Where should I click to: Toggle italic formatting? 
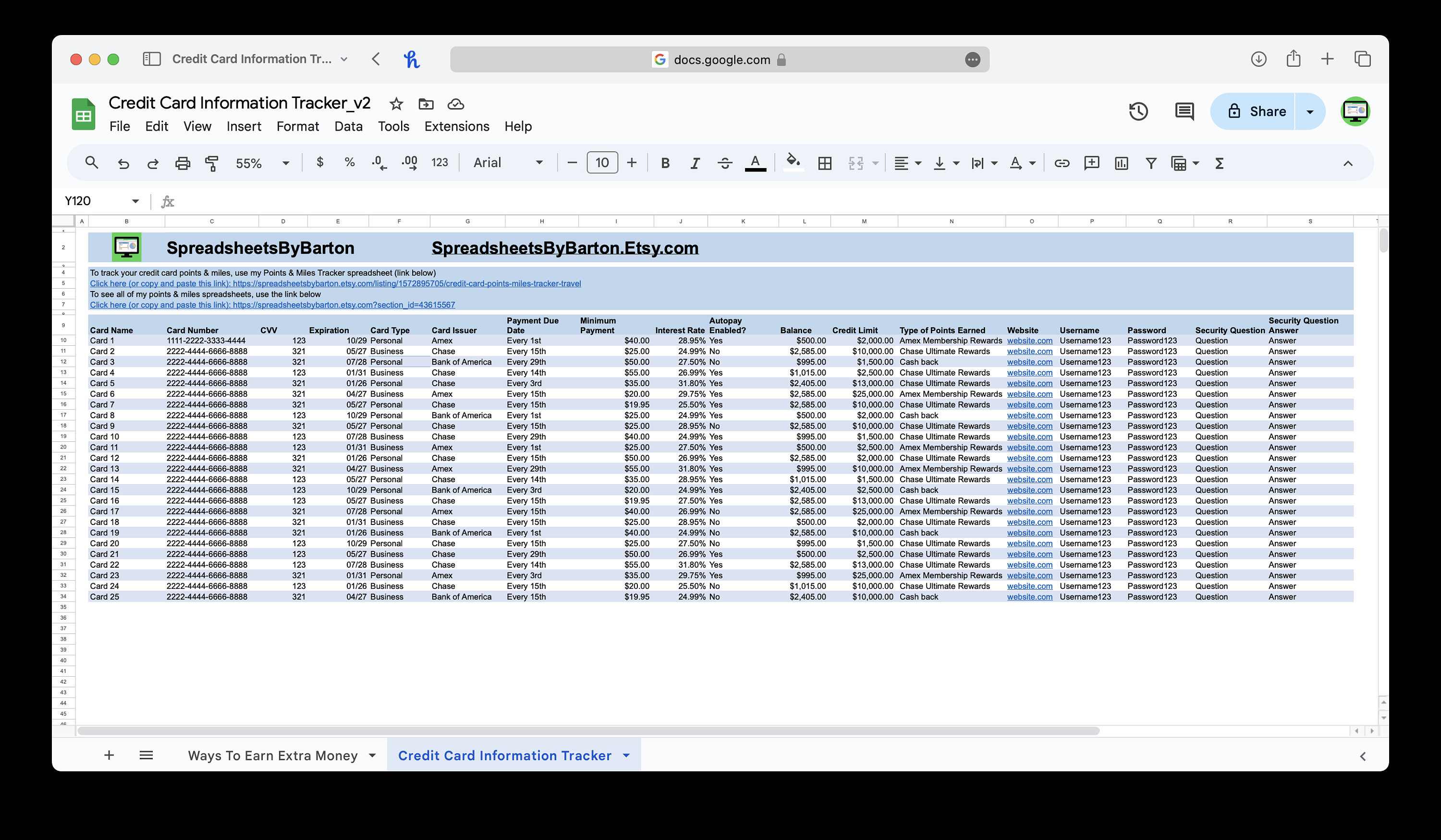[x=695, y=163]
